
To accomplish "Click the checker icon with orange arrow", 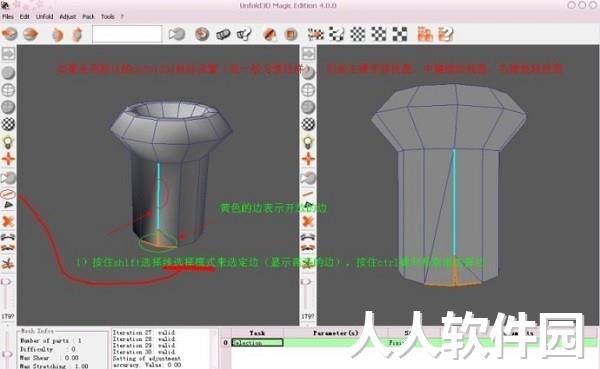I will click(x=316, y=34).
